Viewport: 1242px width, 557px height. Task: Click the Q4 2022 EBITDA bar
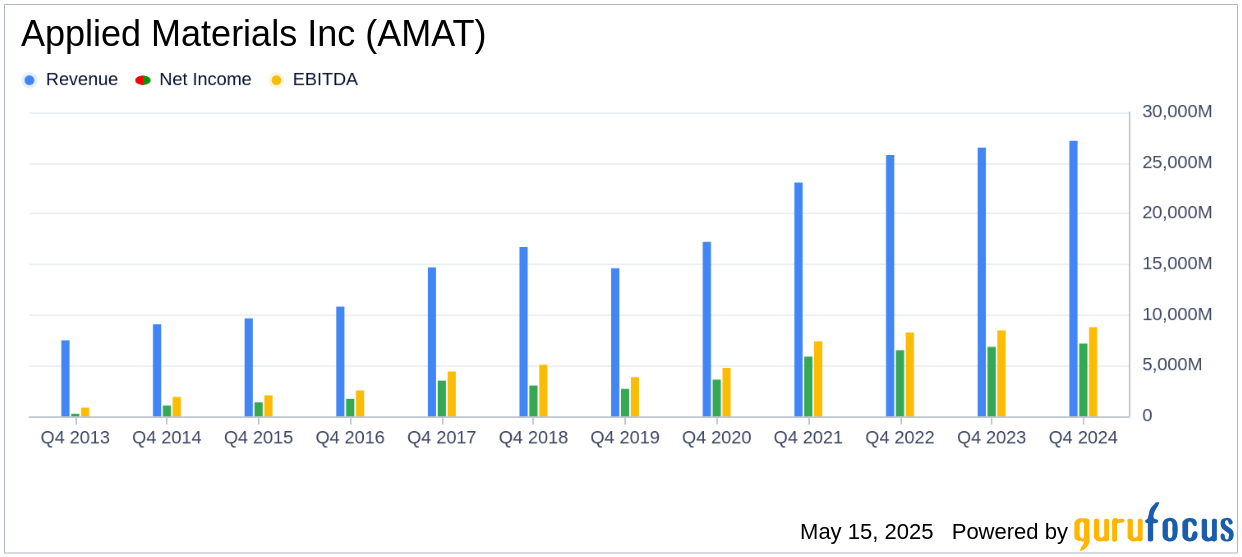point(910,375)
